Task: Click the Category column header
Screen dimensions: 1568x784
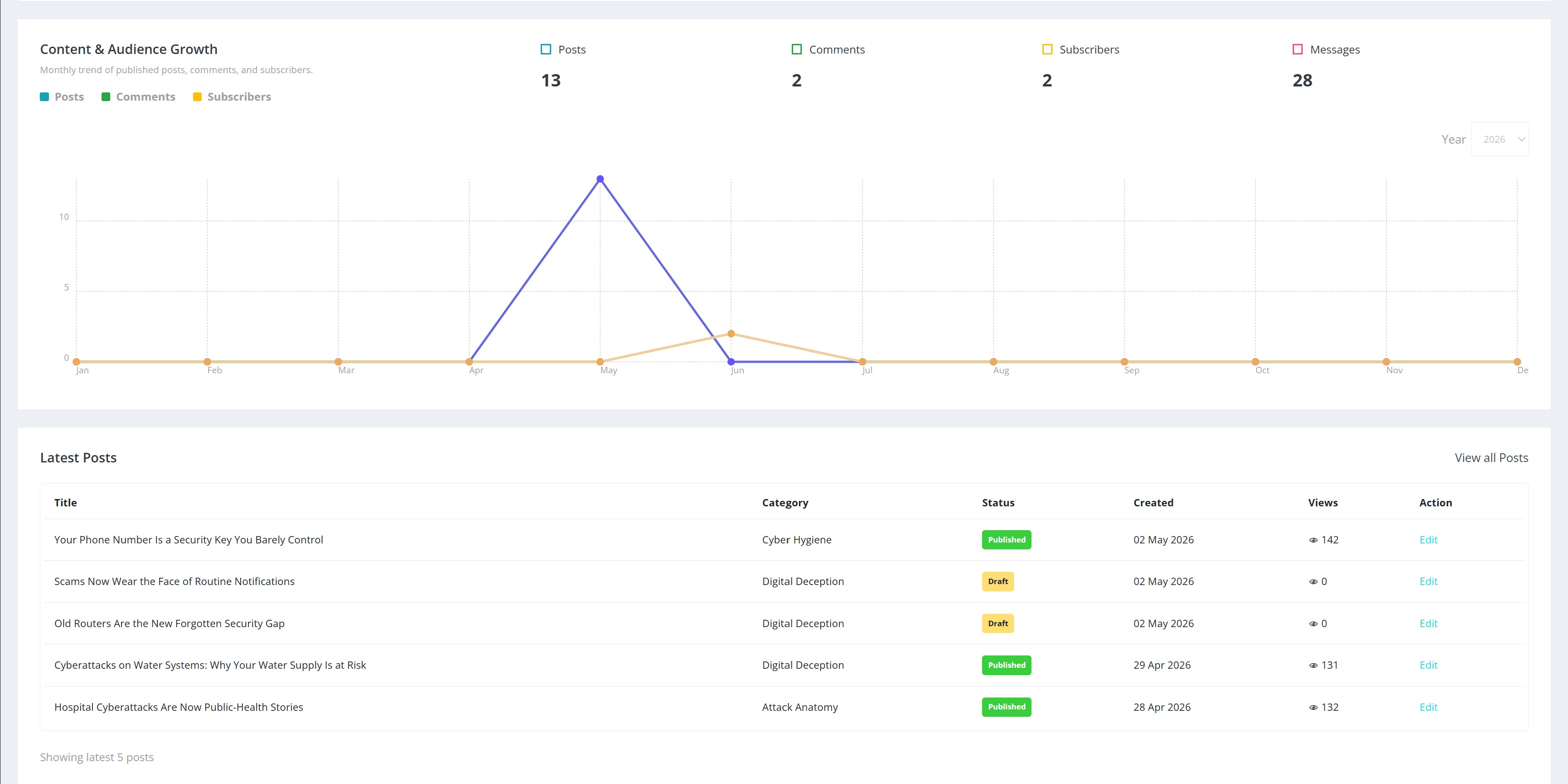Action: 784,503
